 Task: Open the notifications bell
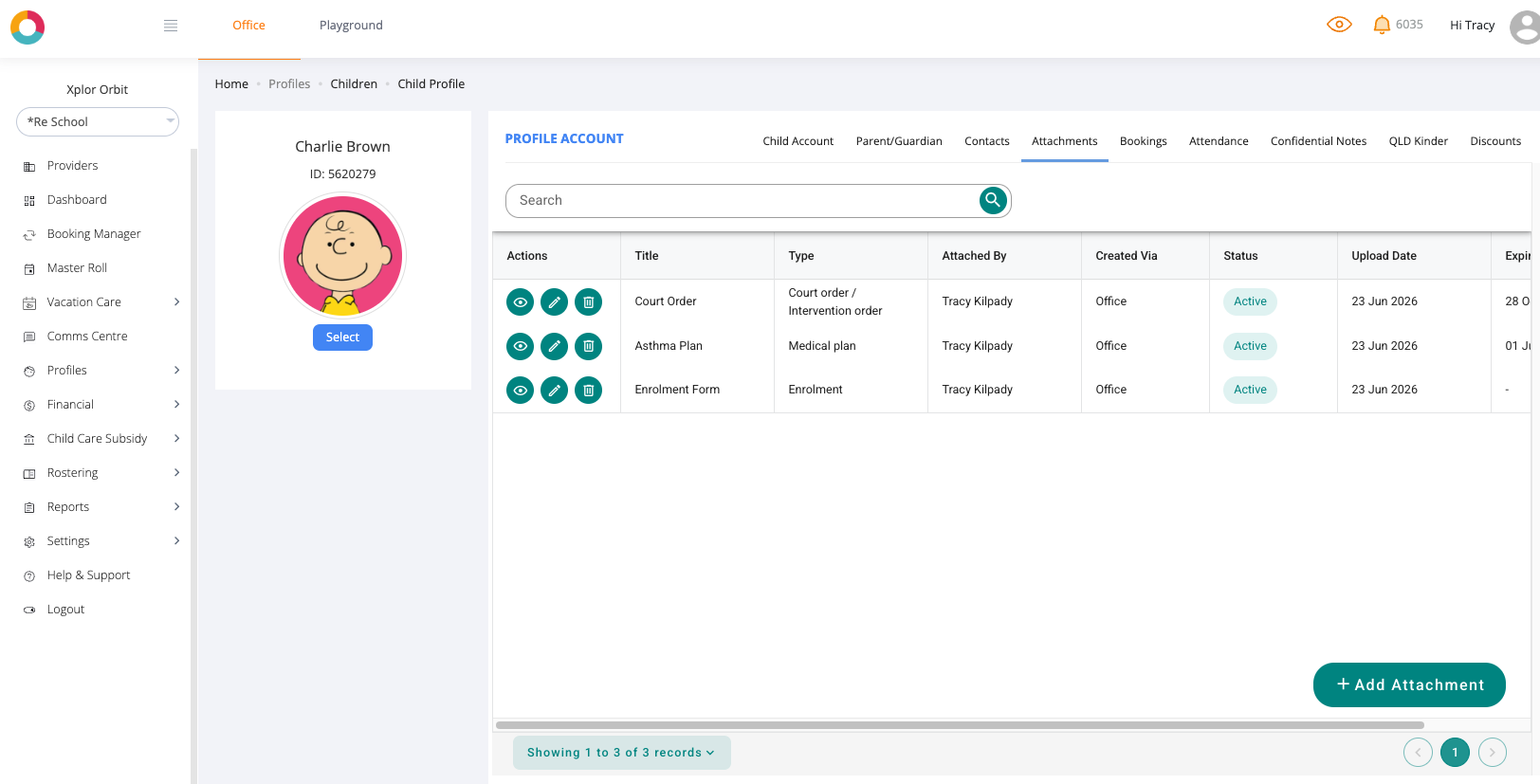tap(1382, 25)
